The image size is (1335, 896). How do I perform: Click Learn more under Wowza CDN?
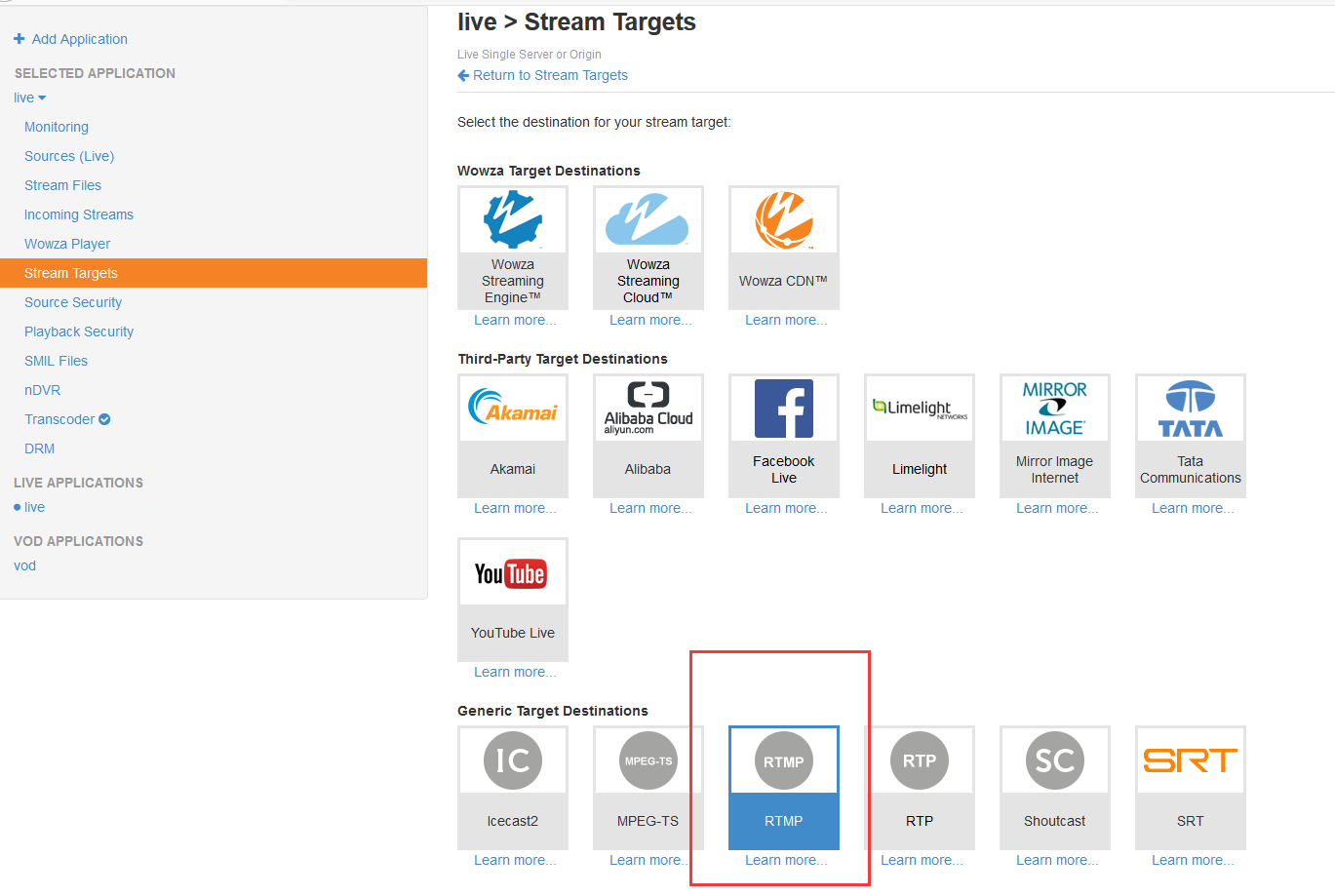[786, 320]
